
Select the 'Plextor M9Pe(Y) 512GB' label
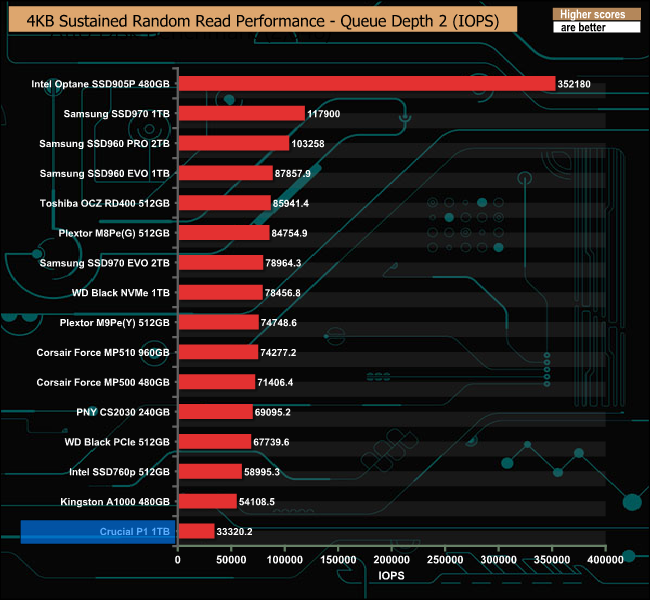coord(114,323)
